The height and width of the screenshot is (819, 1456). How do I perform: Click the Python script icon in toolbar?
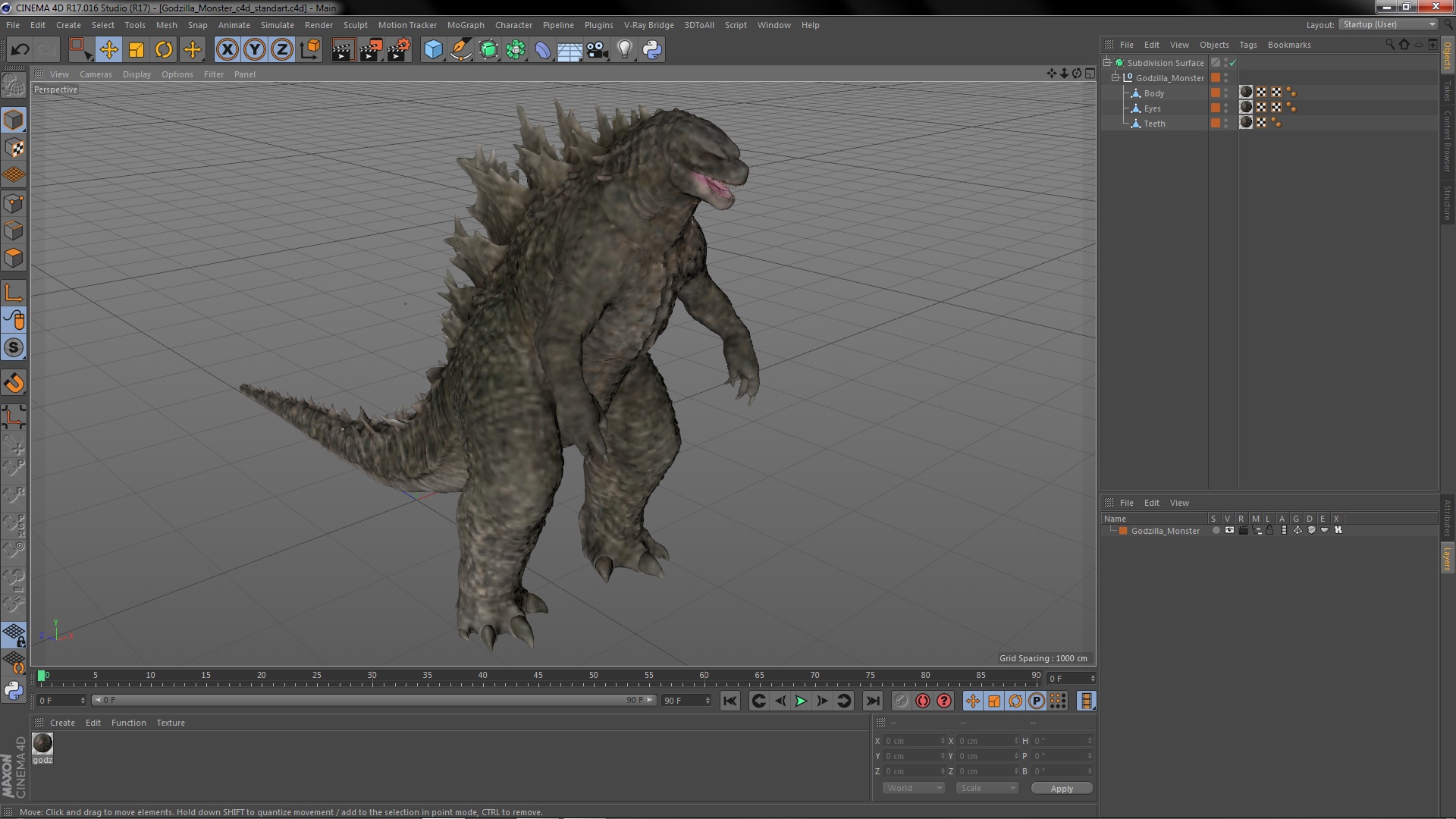(652, 50)
